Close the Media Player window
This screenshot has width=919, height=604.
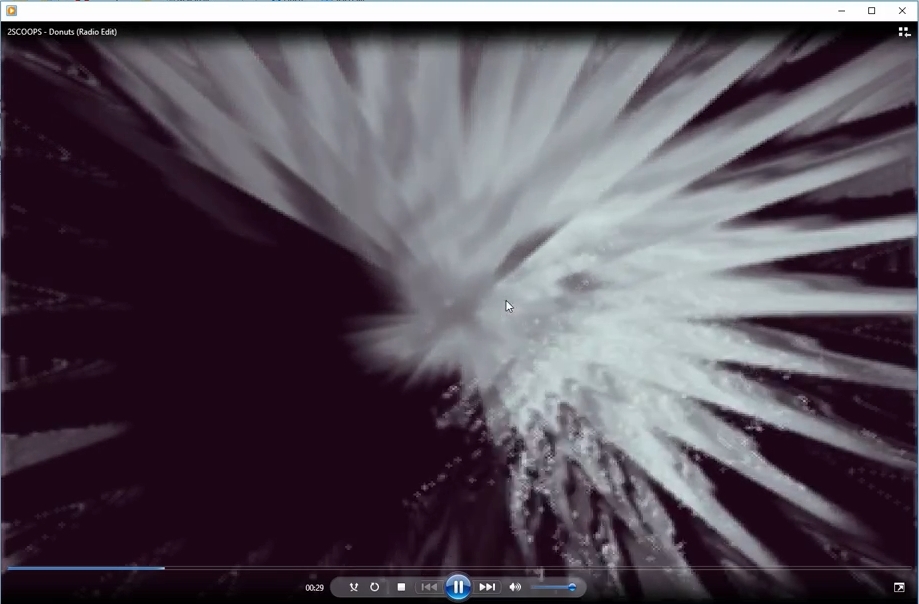tap(902, 11)
